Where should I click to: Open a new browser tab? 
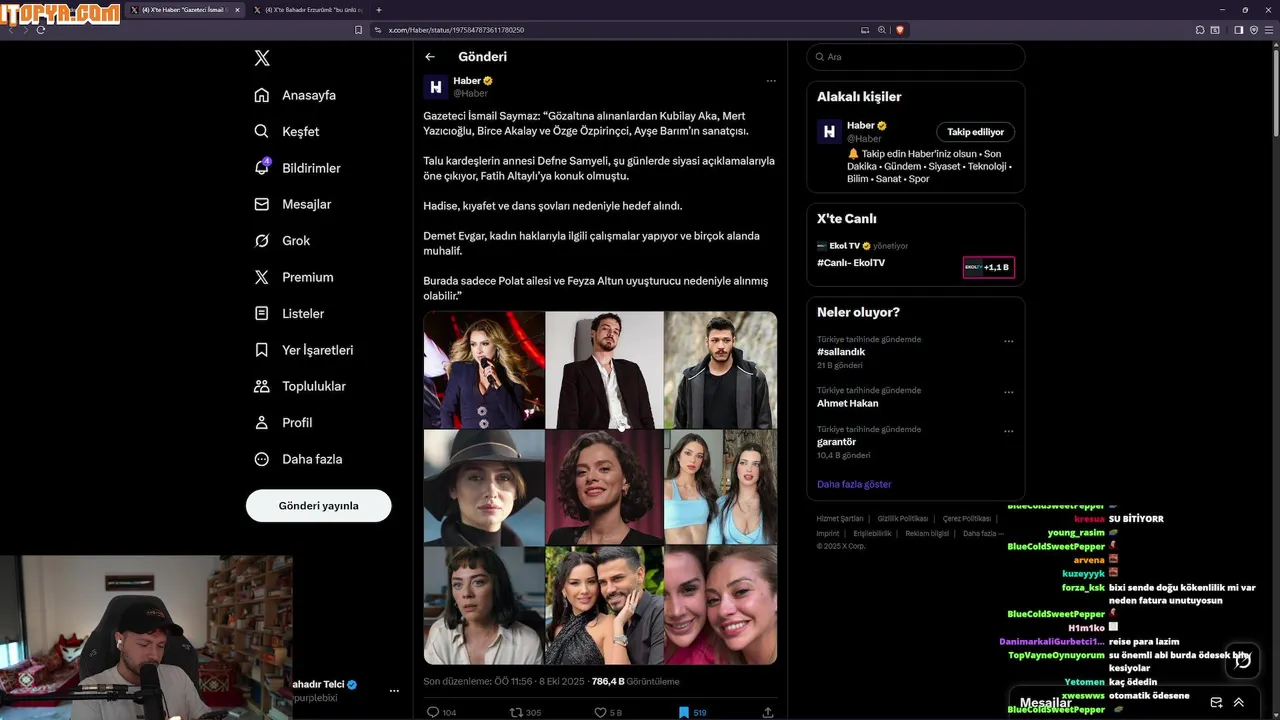tap(378, 10)
